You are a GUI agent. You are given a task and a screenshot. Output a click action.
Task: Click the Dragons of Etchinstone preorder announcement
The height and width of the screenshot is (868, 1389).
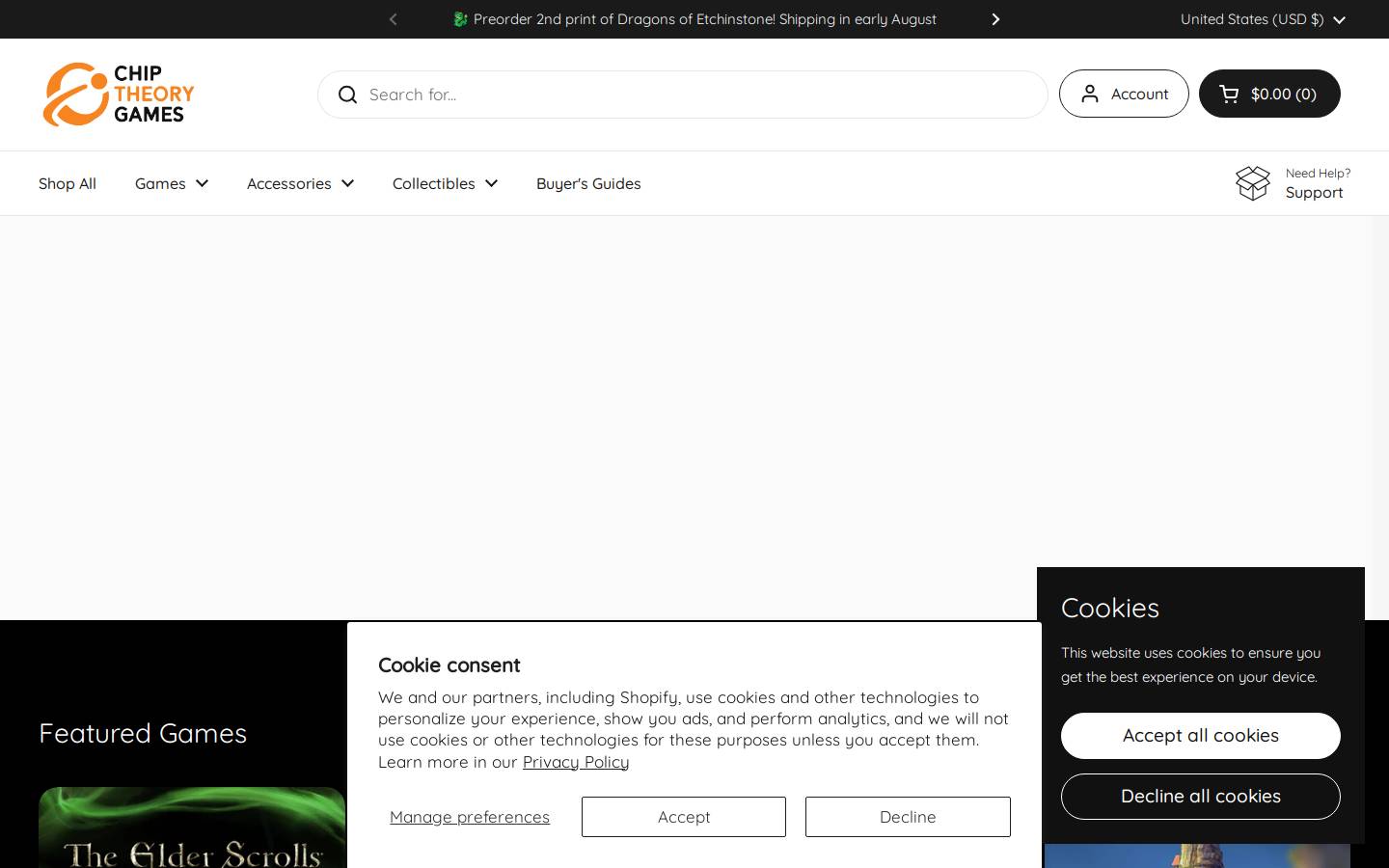(x=694, y=19)
